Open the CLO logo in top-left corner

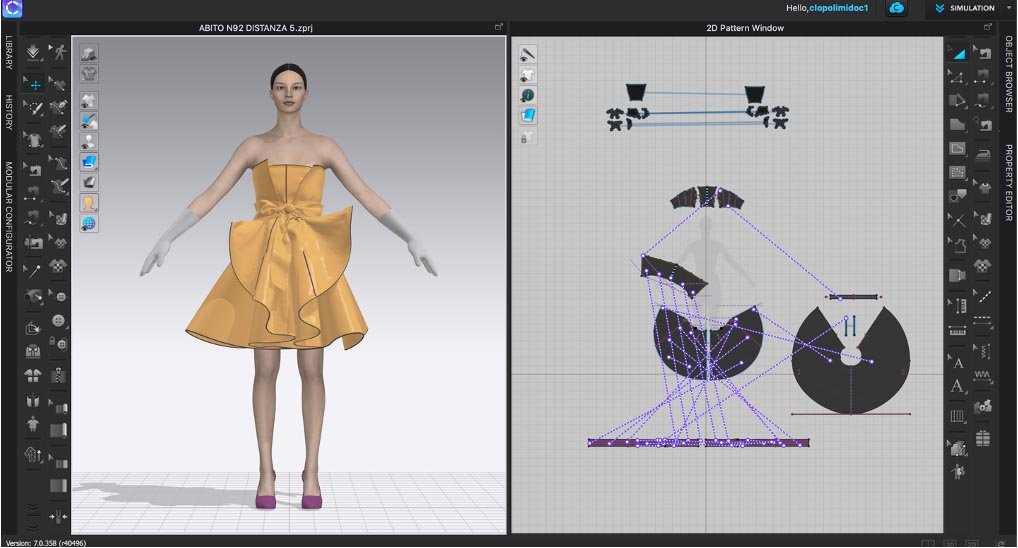[x=12, y=8]
